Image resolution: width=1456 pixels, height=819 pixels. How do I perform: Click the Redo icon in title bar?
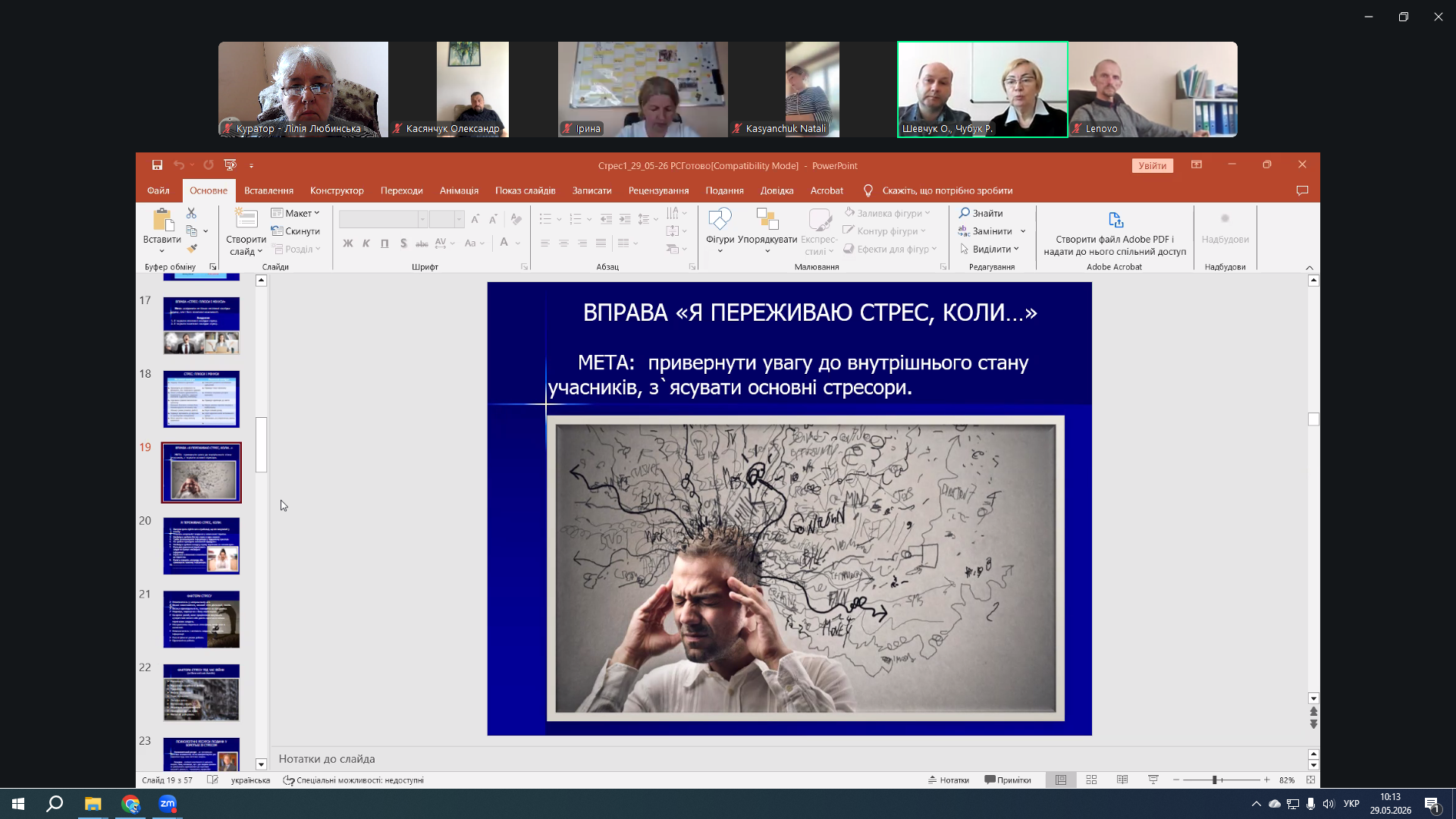click(x=209, y=165)
